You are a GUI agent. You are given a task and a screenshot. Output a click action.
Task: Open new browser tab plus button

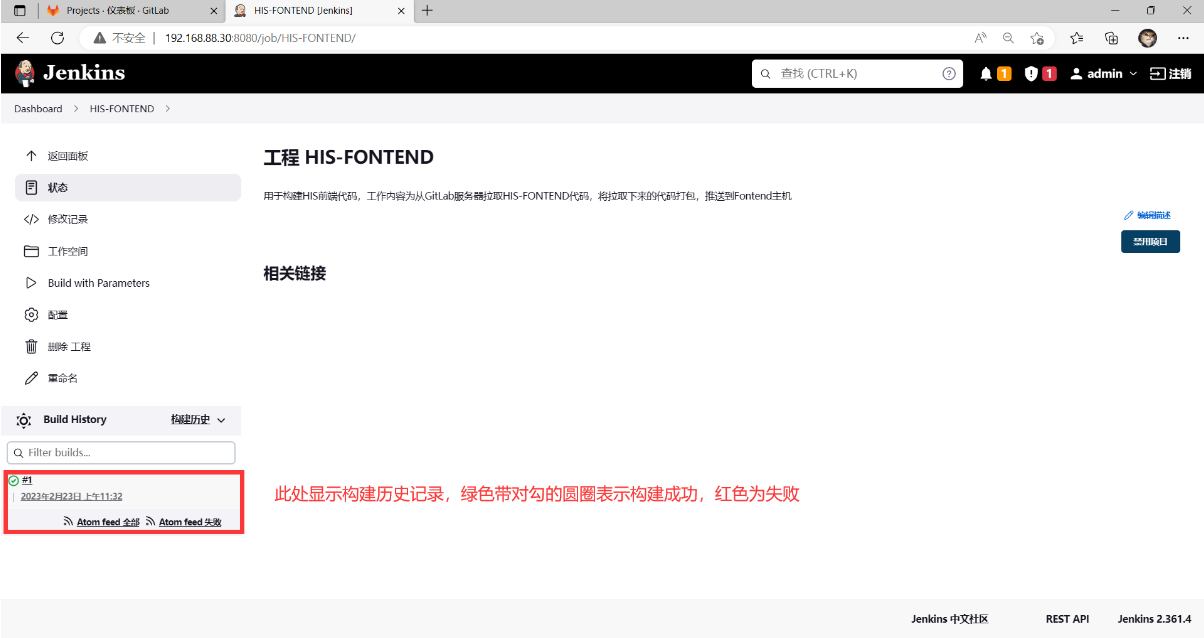tap(427, 10)
